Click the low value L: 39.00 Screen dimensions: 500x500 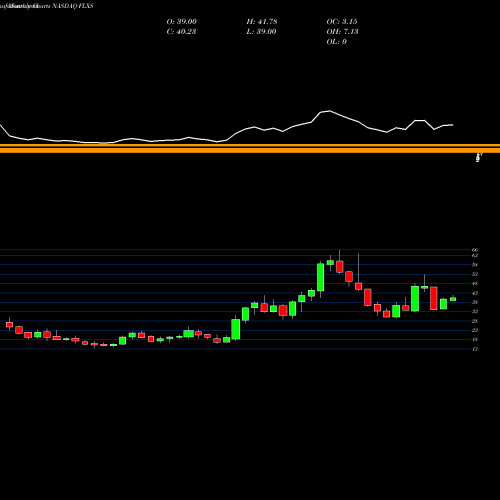[x=261, y=32]
